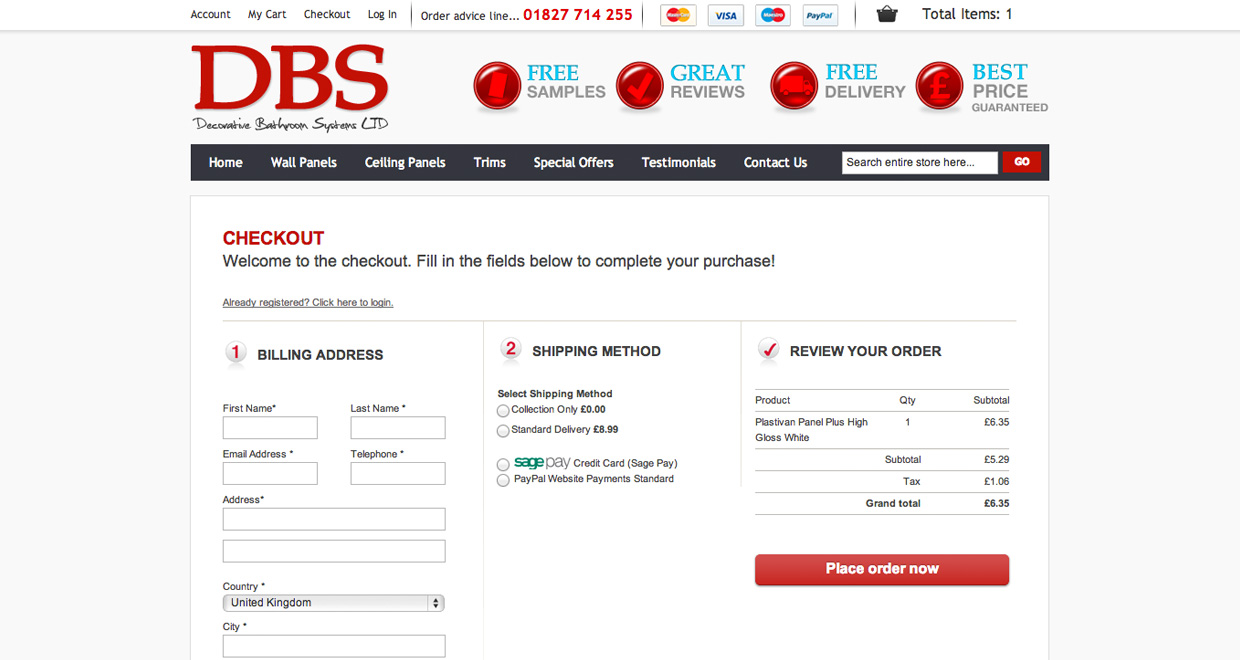
Task: Click the already registered login link
Action: pos(308,303)
